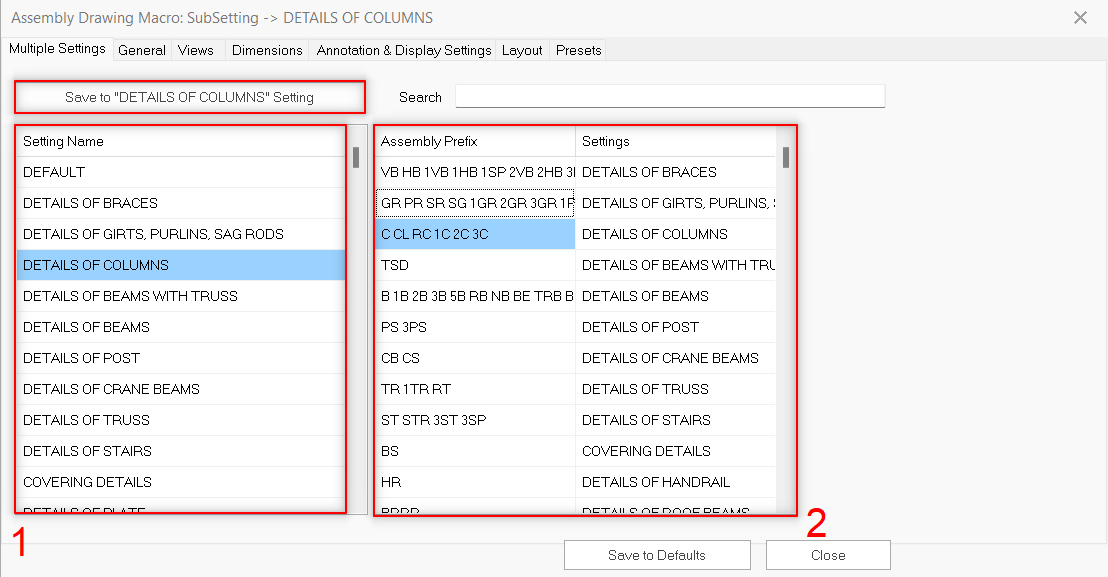
Task: Go to the Dimensions tab
Action: [x=267, y=50]
